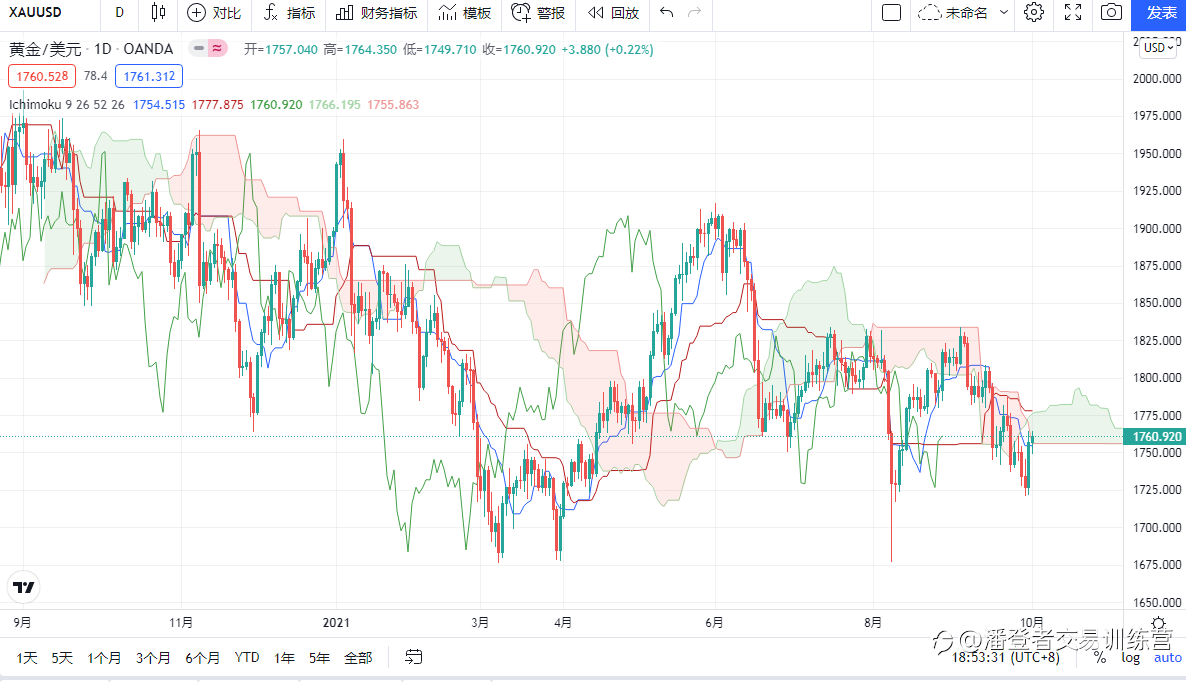Enter fullscreen mode
The height and width of the screenshot is (682, 1186).
click(x=1073, y=13)
